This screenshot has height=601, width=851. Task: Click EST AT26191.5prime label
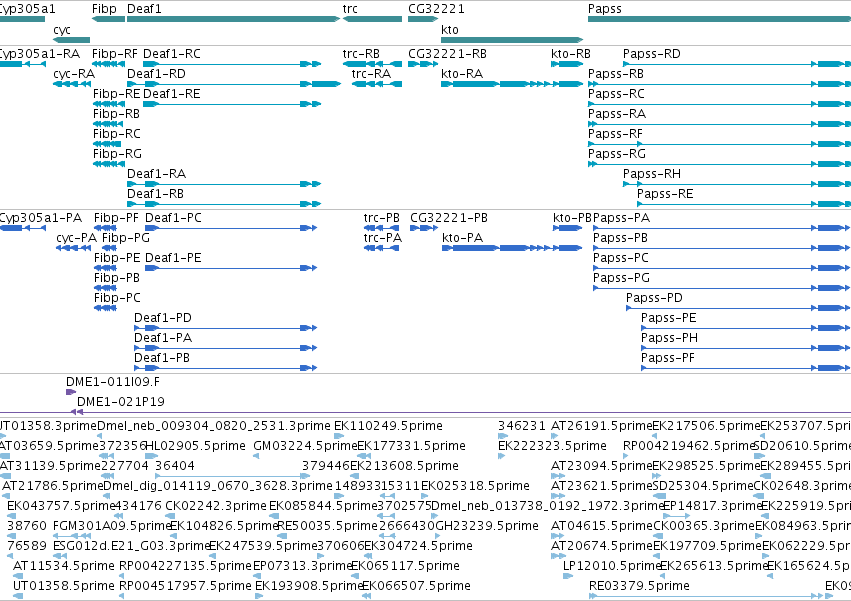click(x=601, y=426)
